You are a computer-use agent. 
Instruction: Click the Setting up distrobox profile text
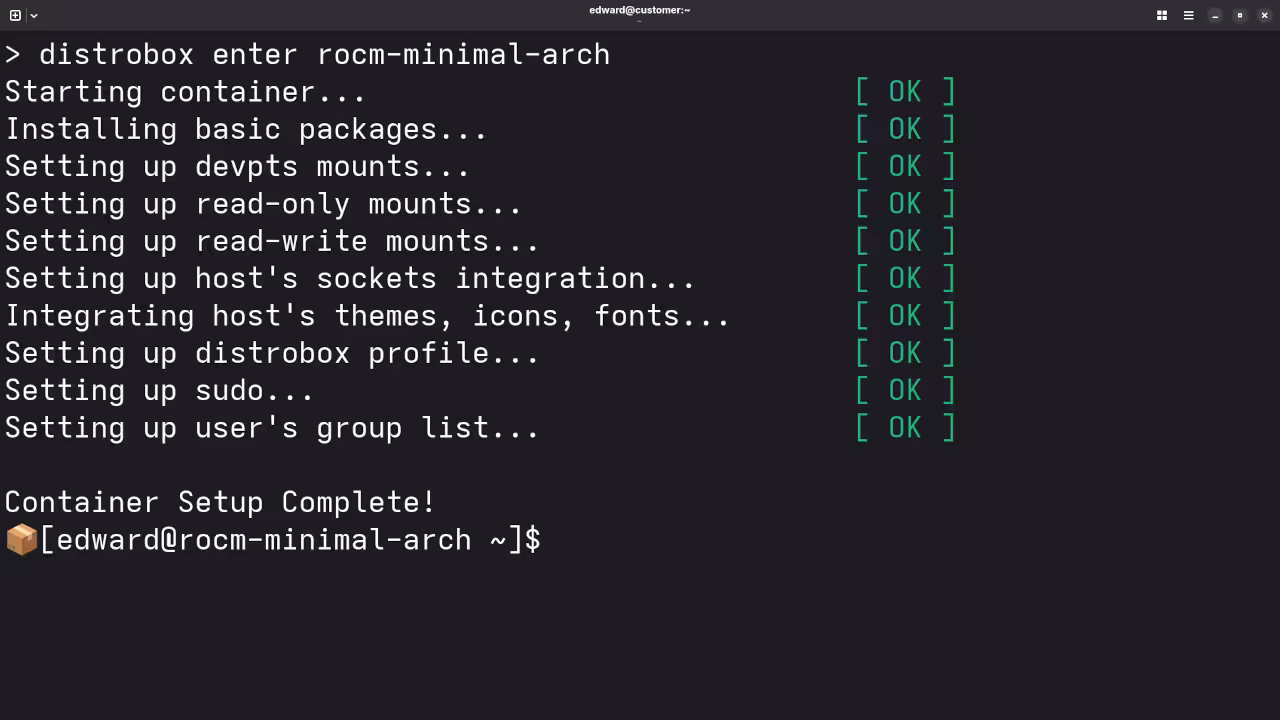[272, 353]
